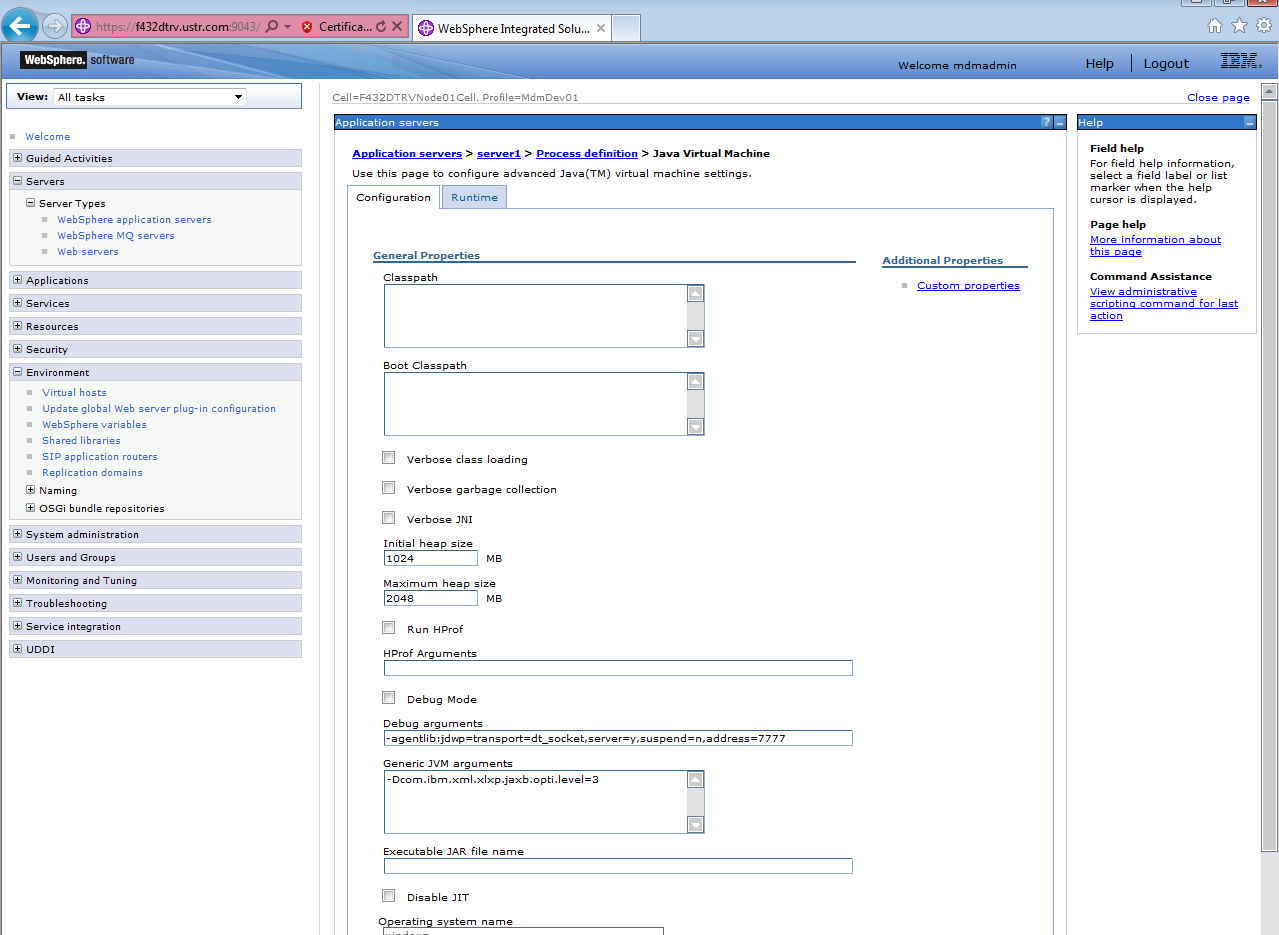This screenshot has width=1279, height=935.
Task: Check the Run HProf option
Action: tap(389, 628)
